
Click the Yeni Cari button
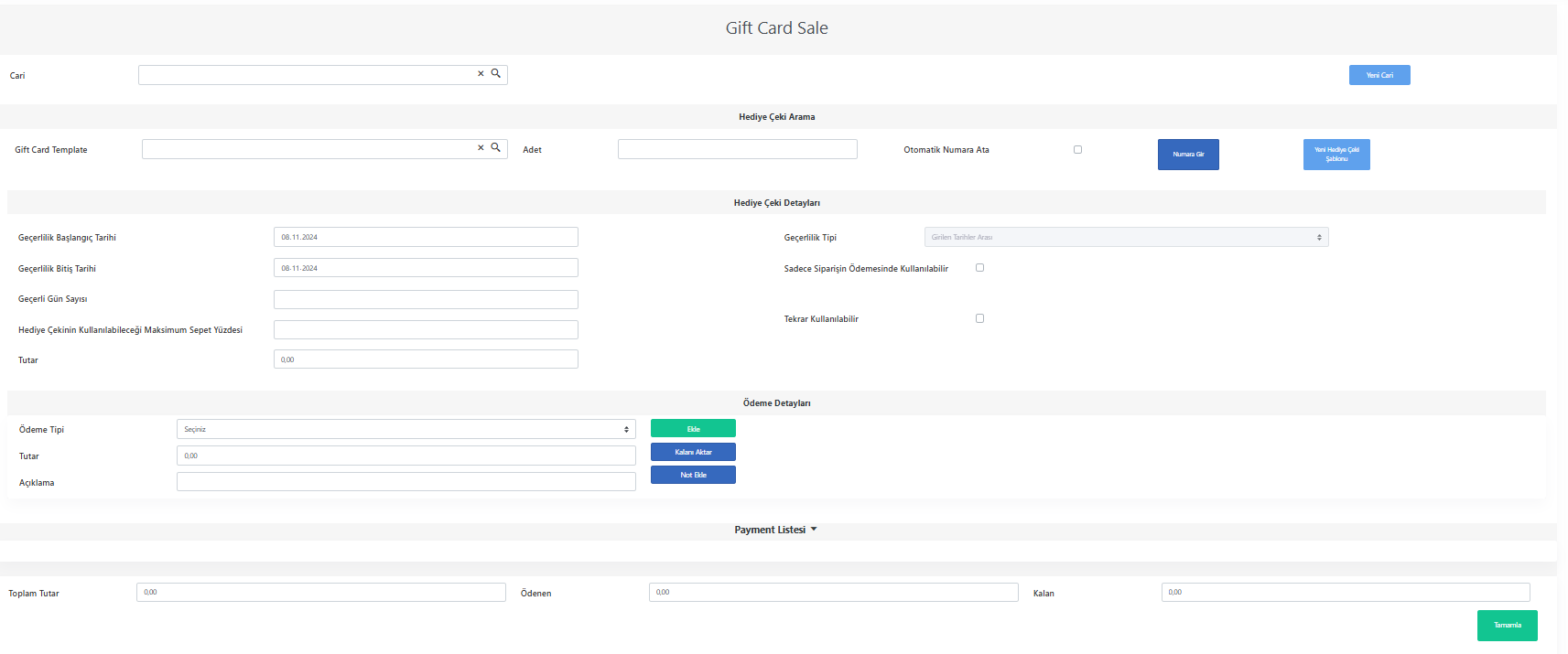coord(1379,75)
